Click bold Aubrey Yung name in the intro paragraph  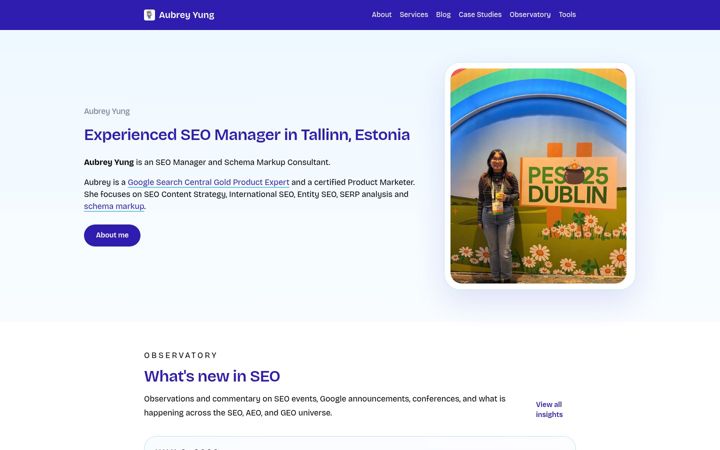click(x=109, y=162)
